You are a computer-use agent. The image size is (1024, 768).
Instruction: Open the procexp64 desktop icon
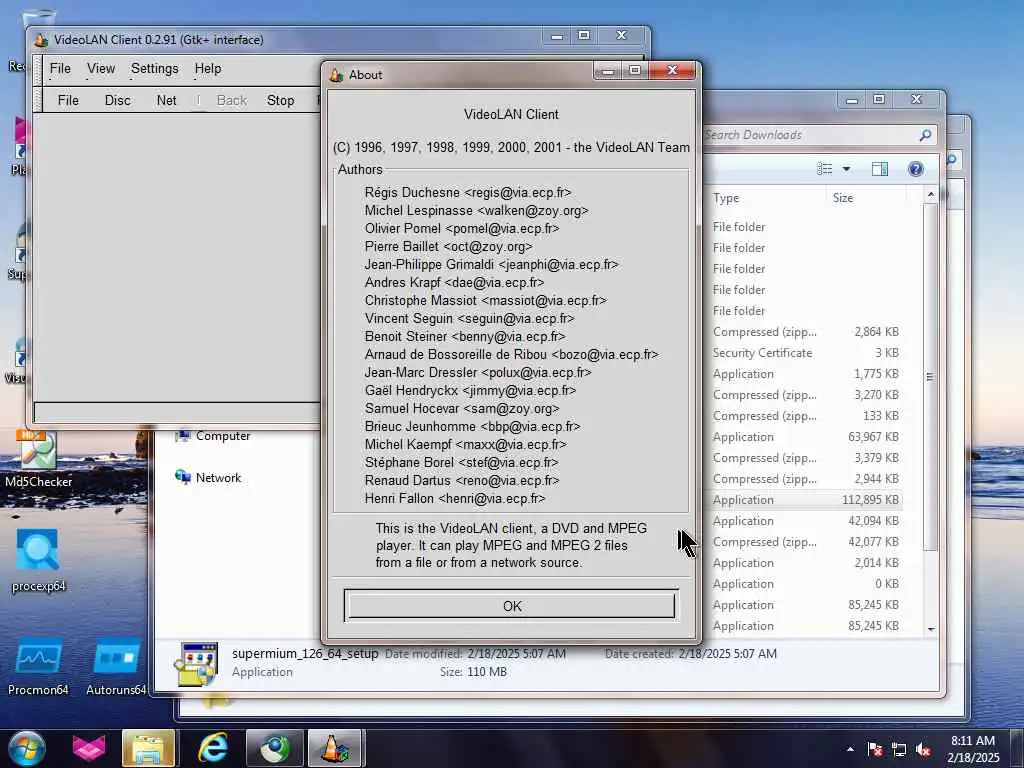pyautogui.click(x=39, y=560)
